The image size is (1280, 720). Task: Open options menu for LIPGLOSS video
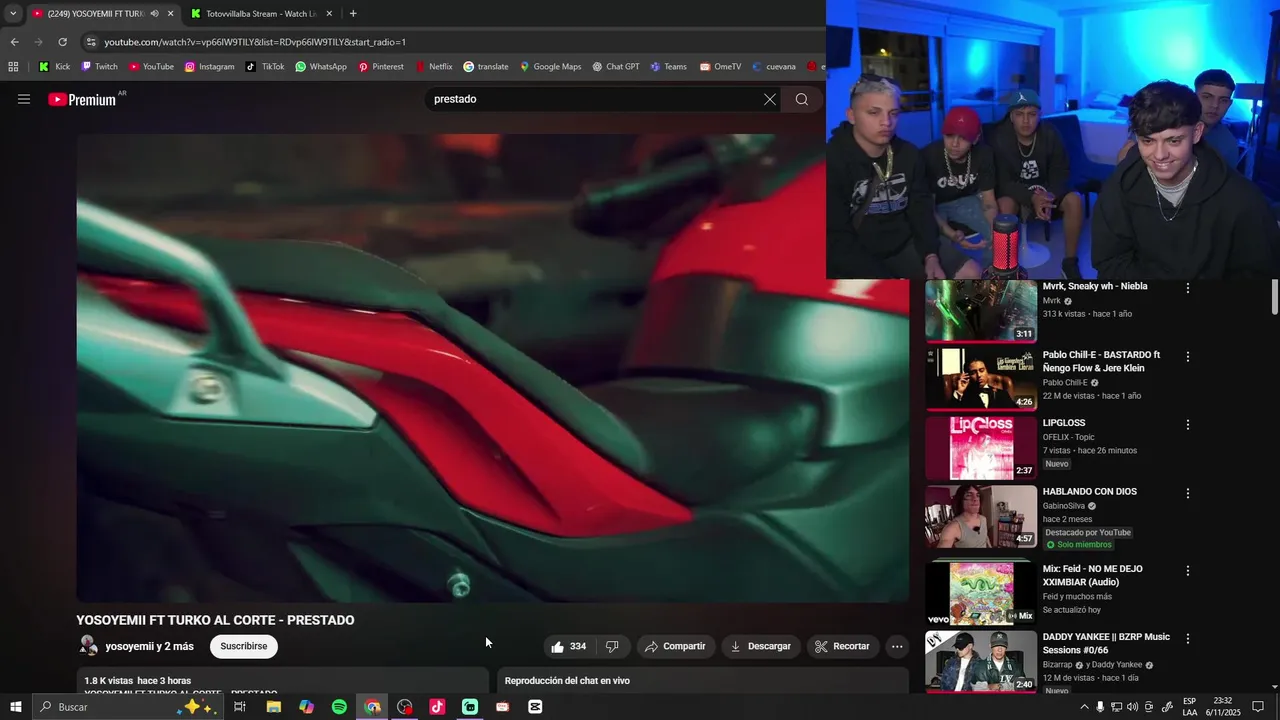[1188, 424]
